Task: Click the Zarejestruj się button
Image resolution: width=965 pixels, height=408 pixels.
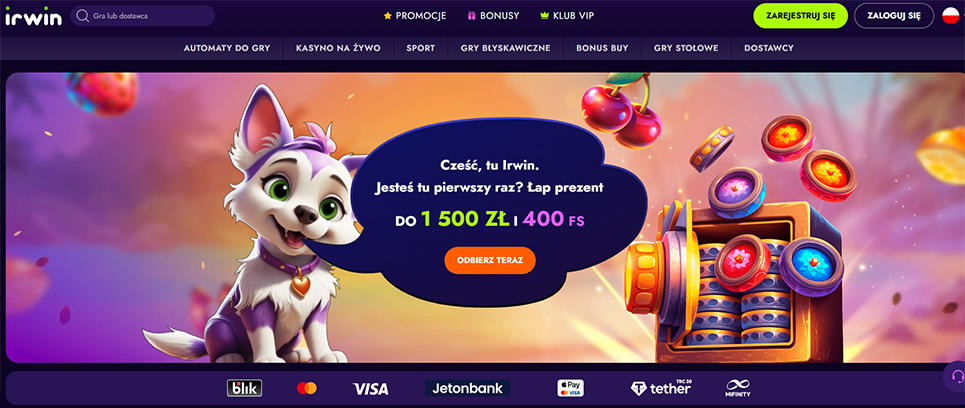Action: coord(801,16)
